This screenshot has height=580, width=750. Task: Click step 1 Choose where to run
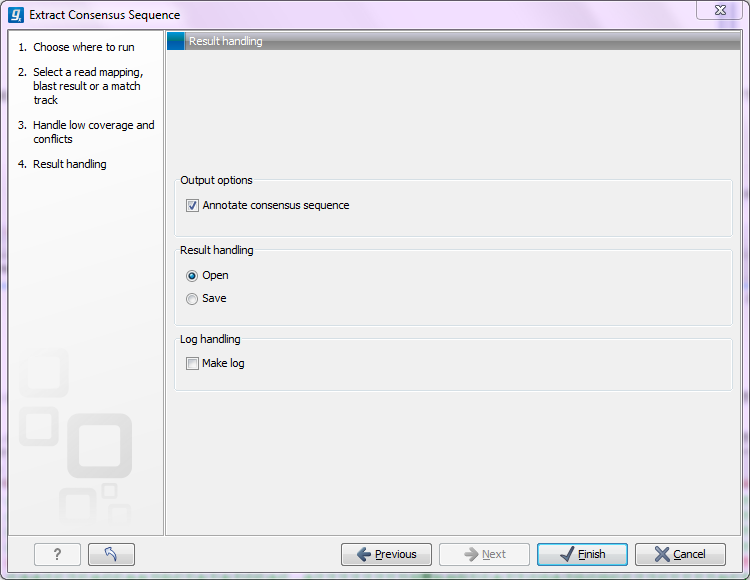coord(84,47)
